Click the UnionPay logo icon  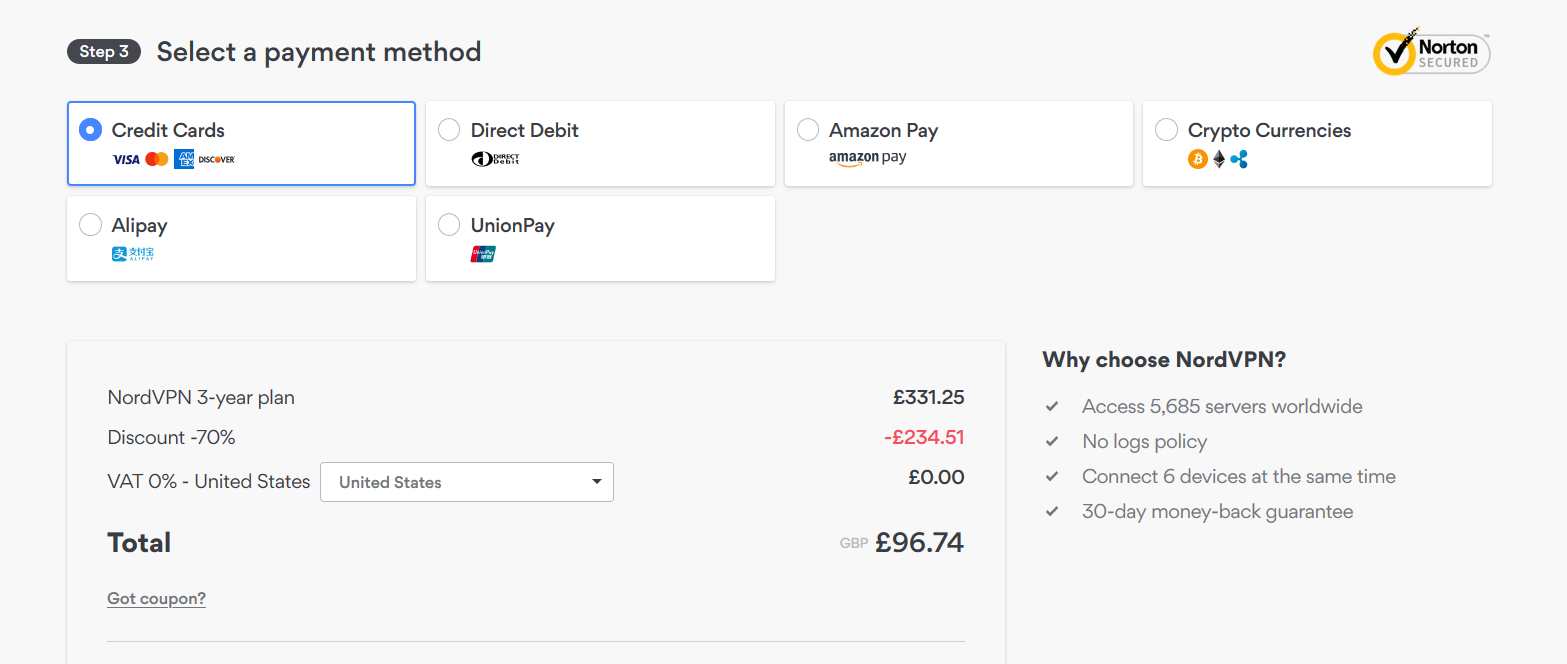click(x=483, y=254)
